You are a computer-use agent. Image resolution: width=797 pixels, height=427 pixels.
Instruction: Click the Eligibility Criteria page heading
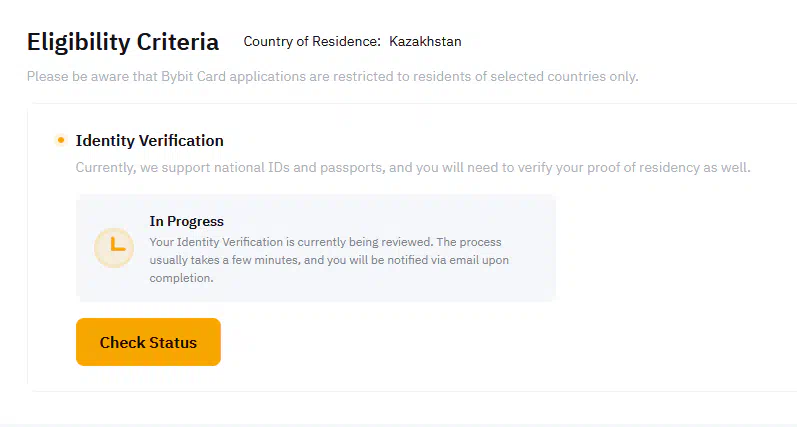click(123, 42)
